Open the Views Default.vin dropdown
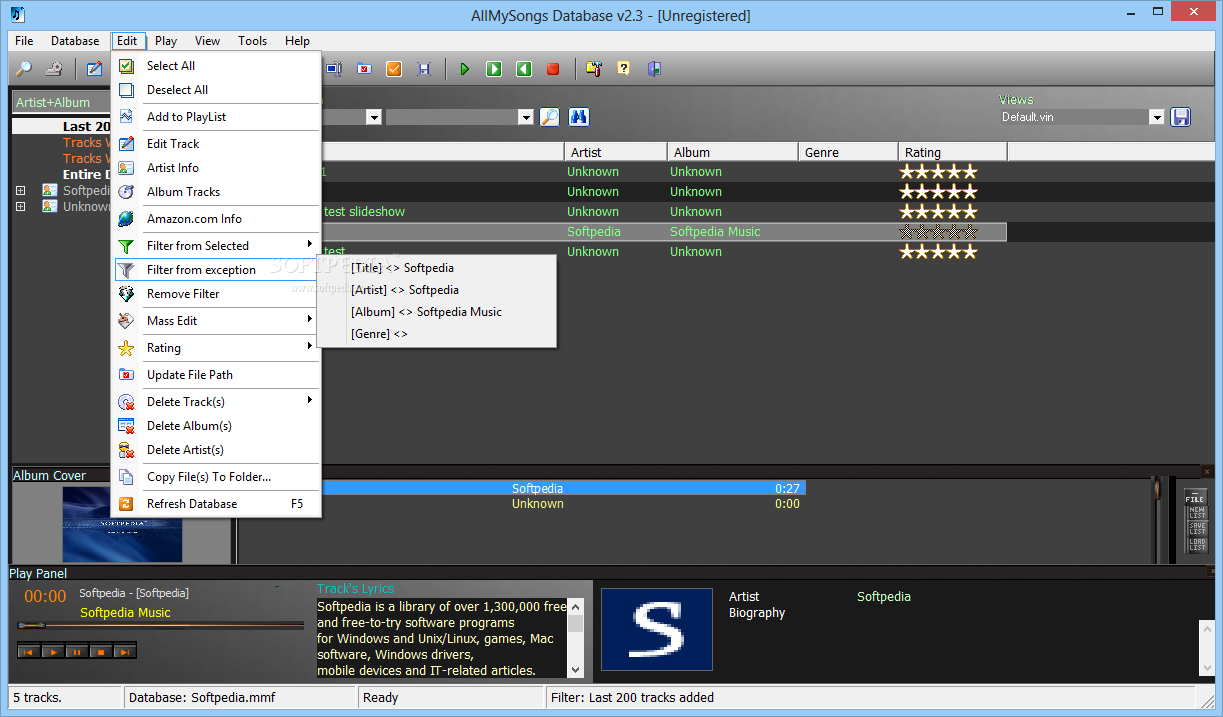This screenshot has height=717, width=1223. (1157, 117)
